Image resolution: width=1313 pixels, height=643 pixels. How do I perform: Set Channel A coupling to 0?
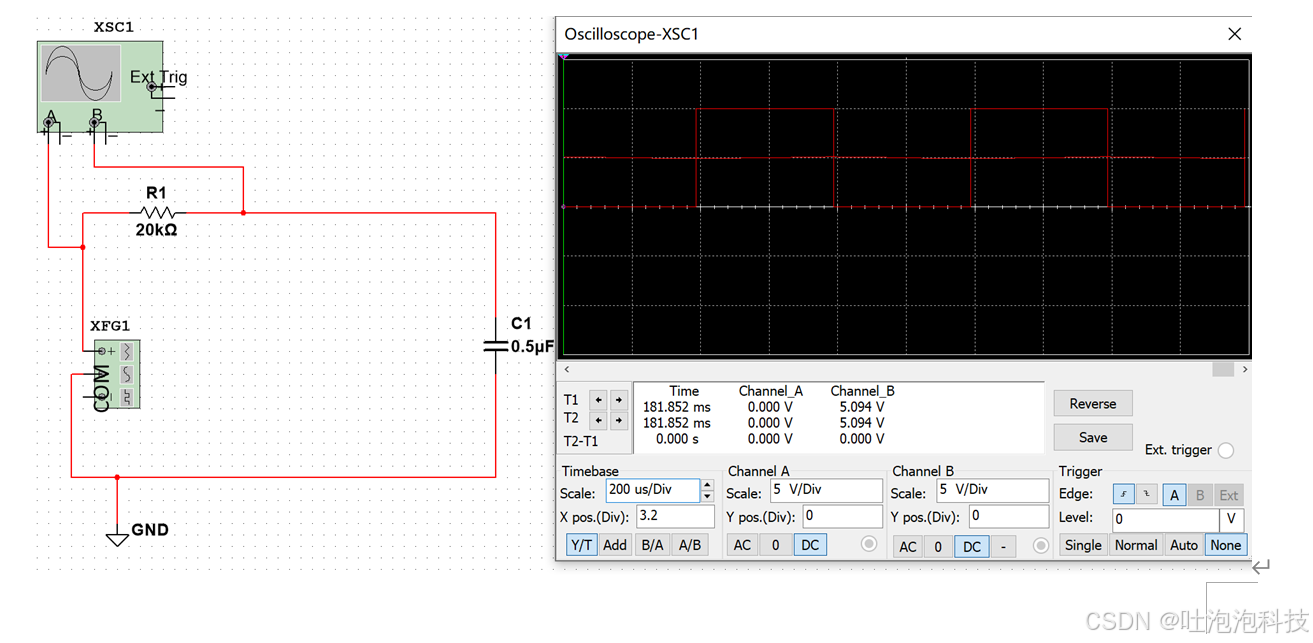(776, 545)
